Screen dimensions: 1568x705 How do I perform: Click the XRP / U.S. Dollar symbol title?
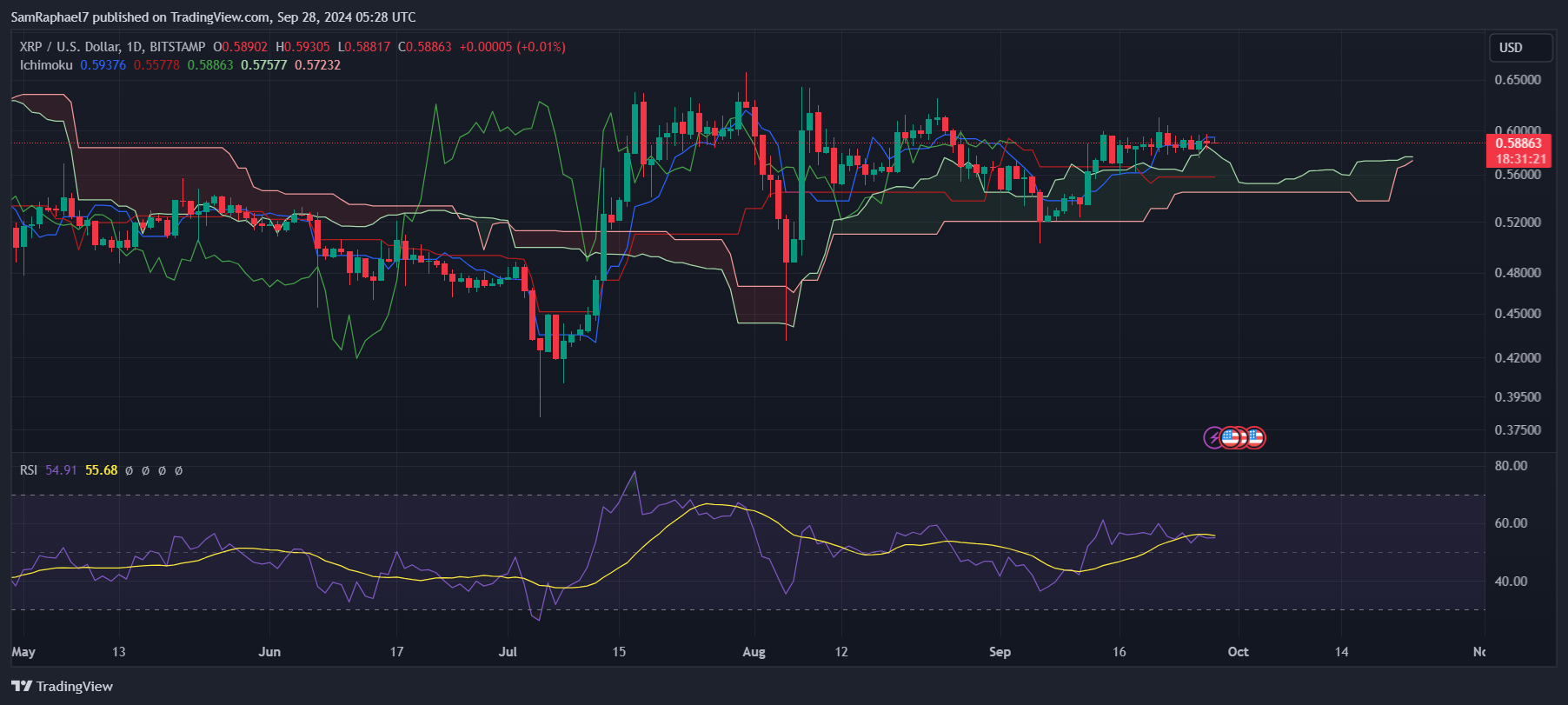112,47
